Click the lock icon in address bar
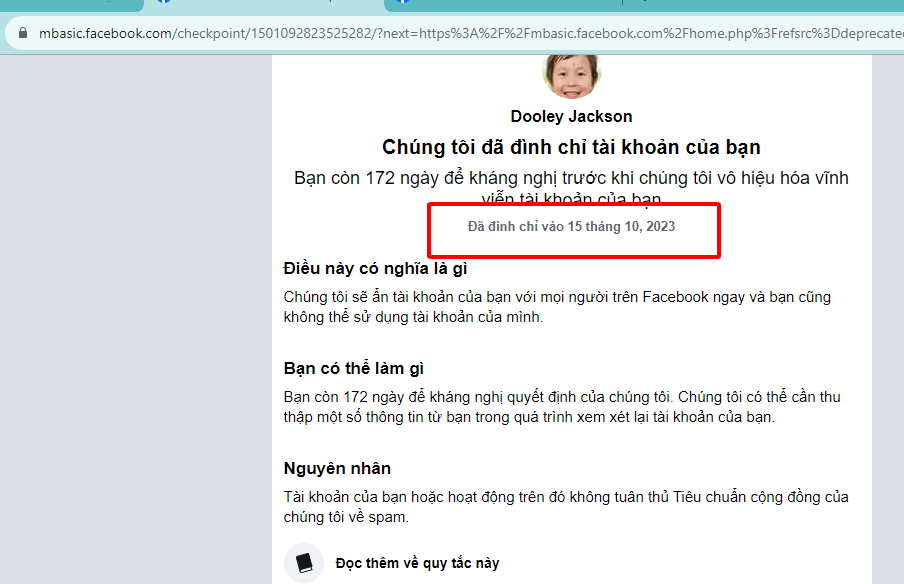The image size is (904, 584). (x=22, y=33)
